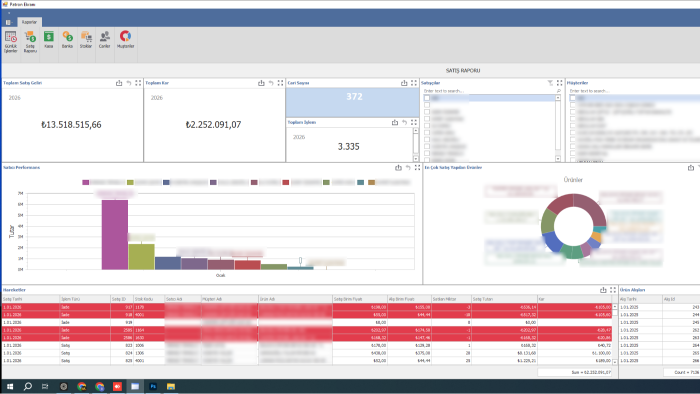Open the Windows Start menu

[x=10, y=386]
